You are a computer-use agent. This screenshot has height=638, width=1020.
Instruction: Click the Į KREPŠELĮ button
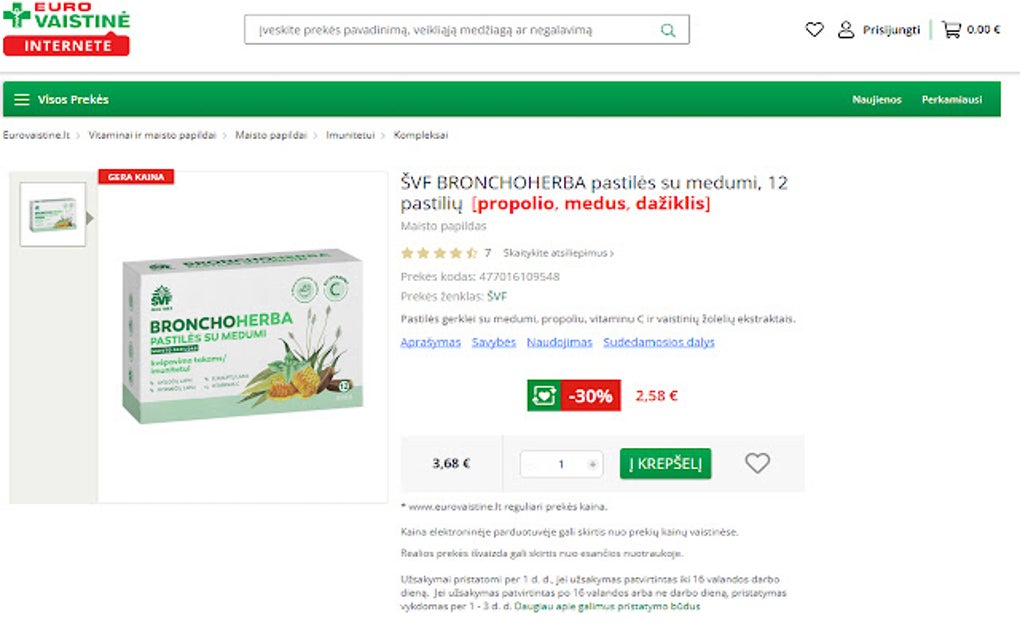pyautogui.click(x=665, y=464)
